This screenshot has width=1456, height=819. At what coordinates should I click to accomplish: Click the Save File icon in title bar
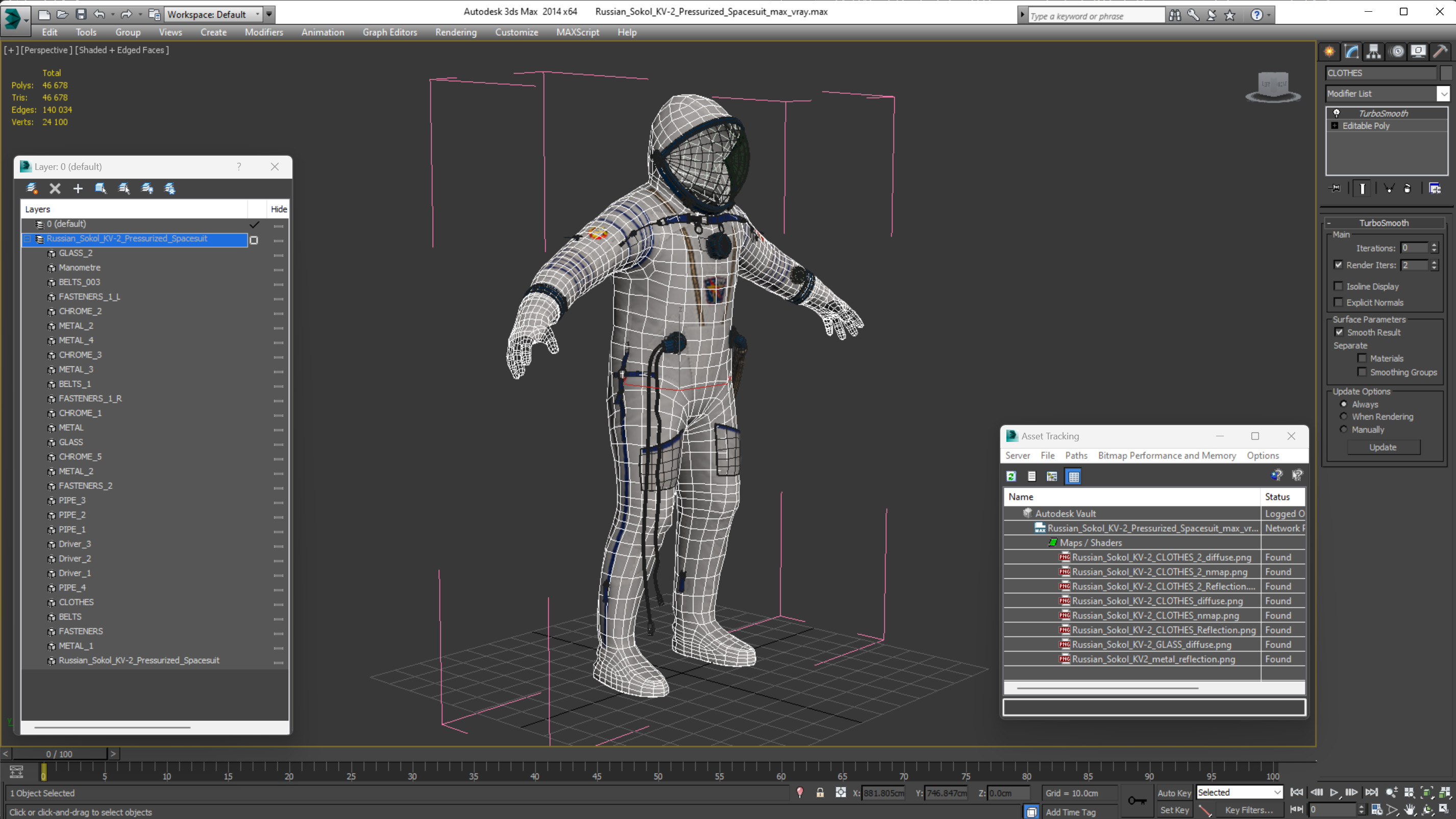coord(81,14)
